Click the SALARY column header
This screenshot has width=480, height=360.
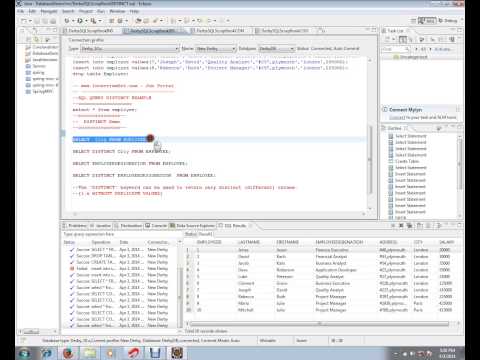447,242
